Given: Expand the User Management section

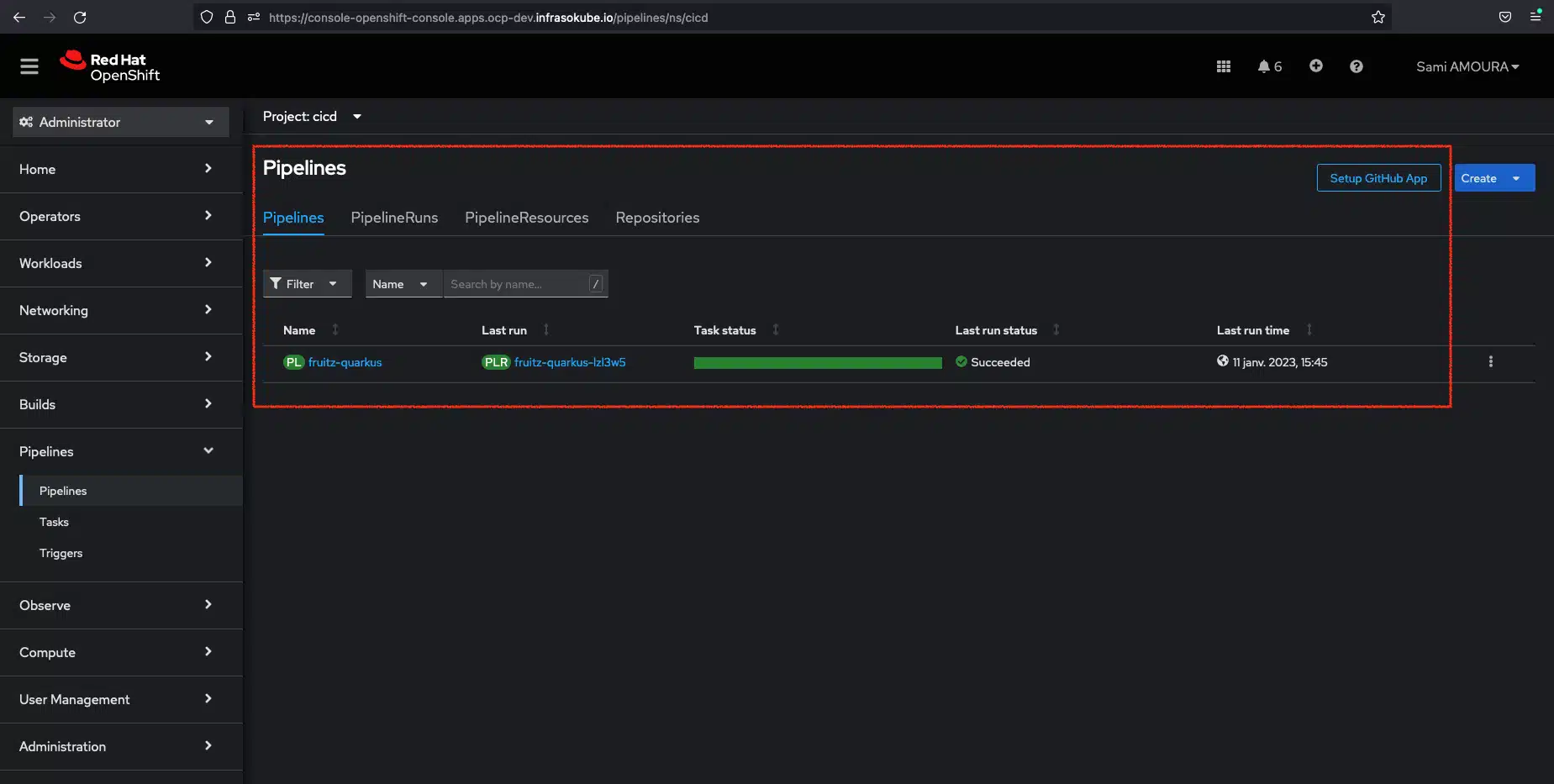Looking at the screenshot, I should pyautogui.click(x=121, y=699).
